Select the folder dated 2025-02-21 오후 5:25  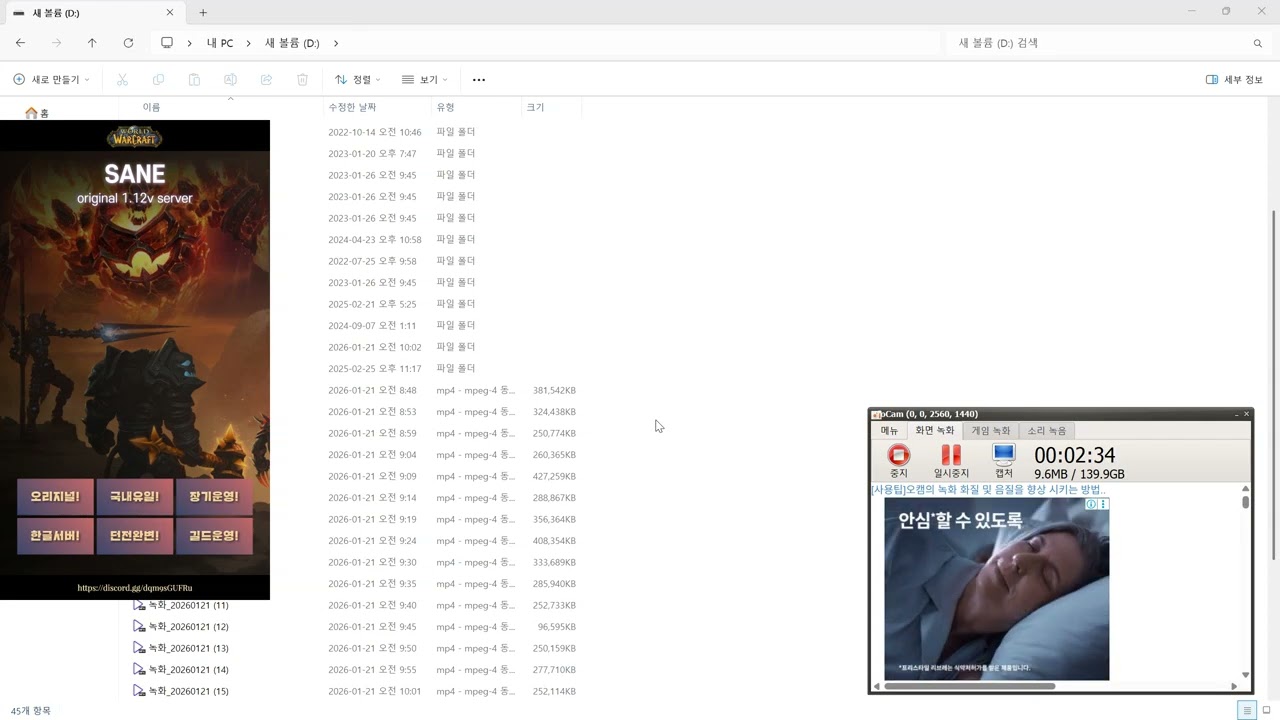(x=372, y=304)
